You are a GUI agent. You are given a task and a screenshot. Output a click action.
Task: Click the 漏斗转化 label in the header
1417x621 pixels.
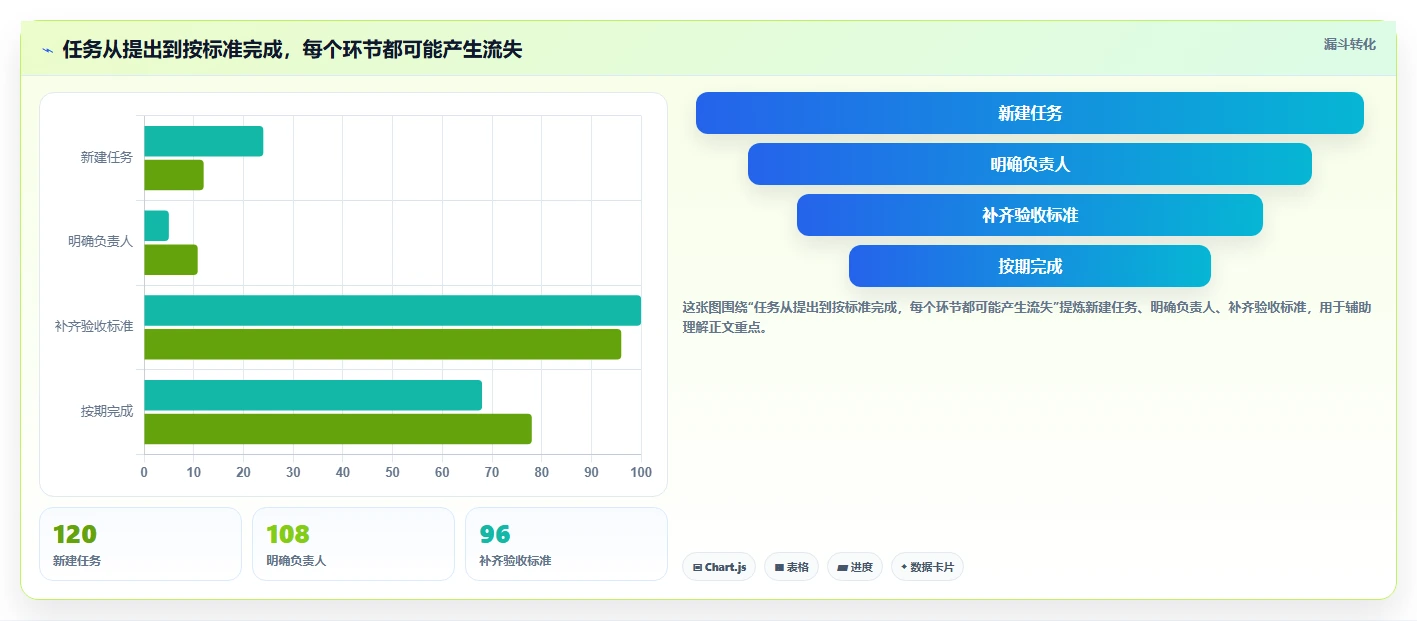click(1349, 44)
